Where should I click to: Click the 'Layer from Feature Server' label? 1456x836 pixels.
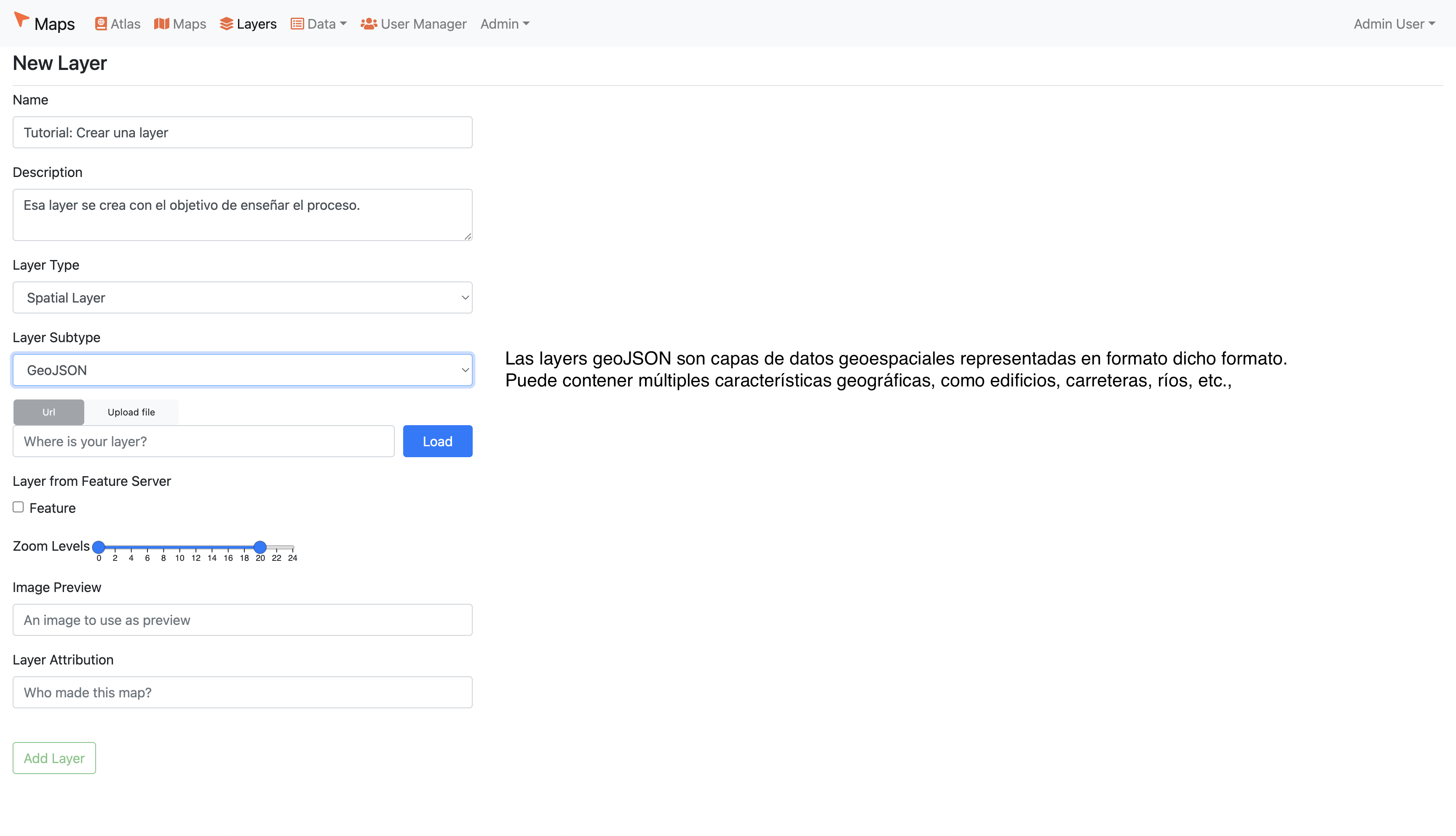tap(92, 481)
